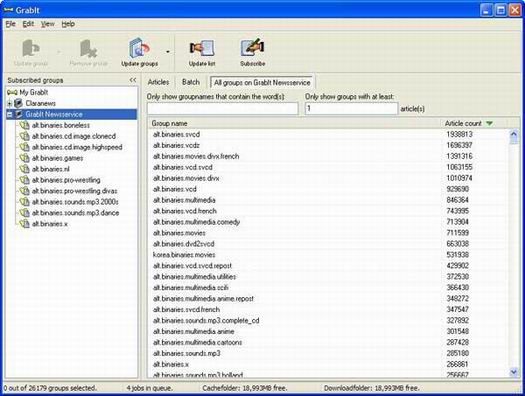Open the Edit menu
Screen dimensions: 525x396
[x=28, y=24]
